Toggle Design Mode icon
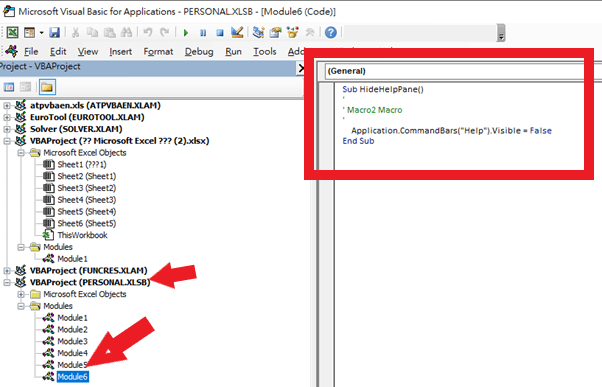 (237, 32)
